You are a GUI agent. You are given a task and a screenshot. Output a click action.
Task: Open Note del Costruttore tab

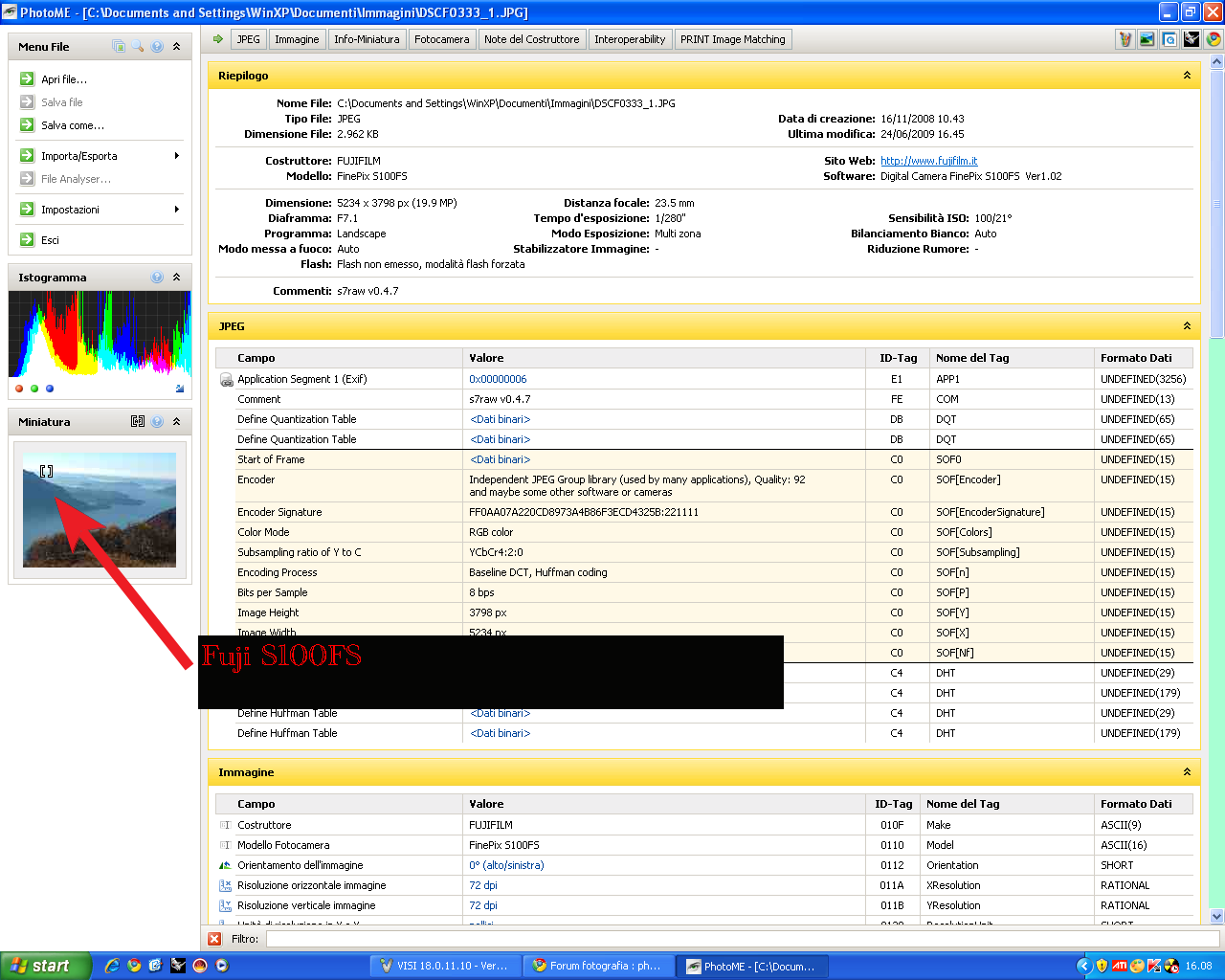531,39
